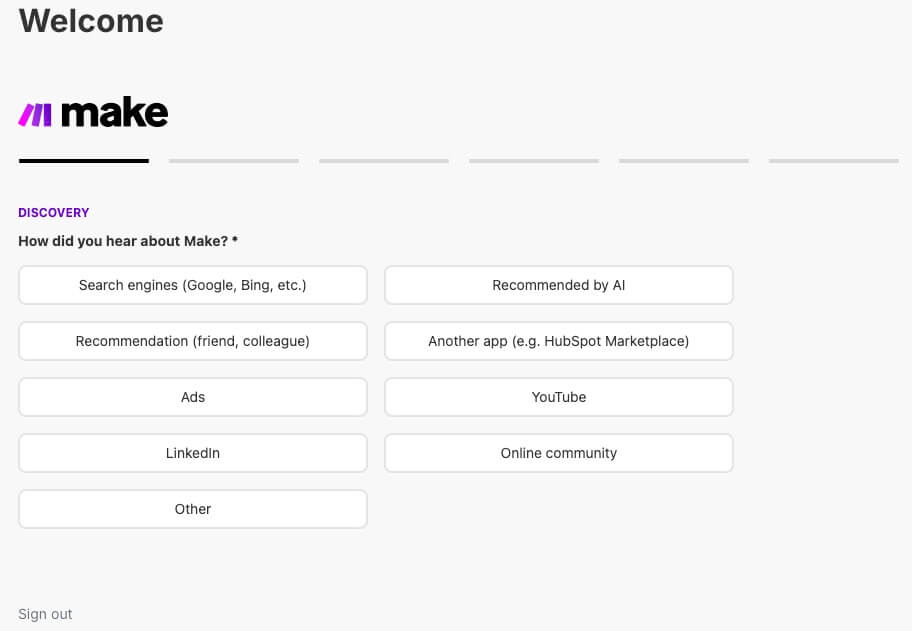Pick Recommendation (friend, colleague) answer

click(x=193, y=341)
